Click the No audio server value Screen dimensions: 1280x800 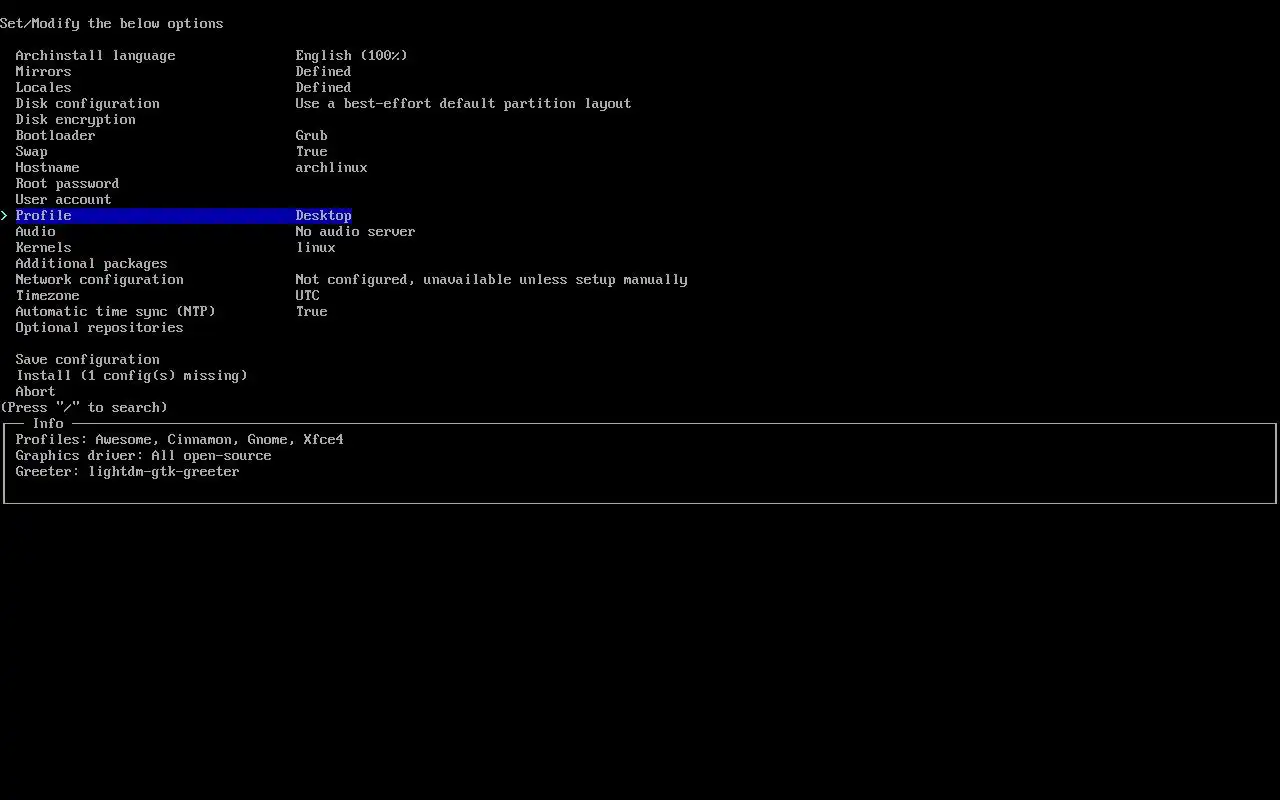(355, 231)
